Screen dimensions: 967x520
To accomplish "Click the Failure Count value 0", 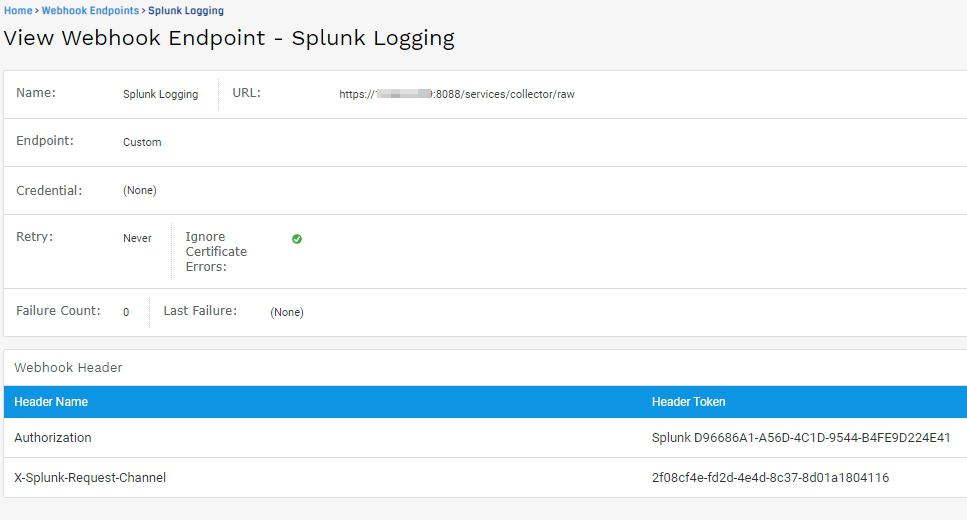I will pos(126,312).
